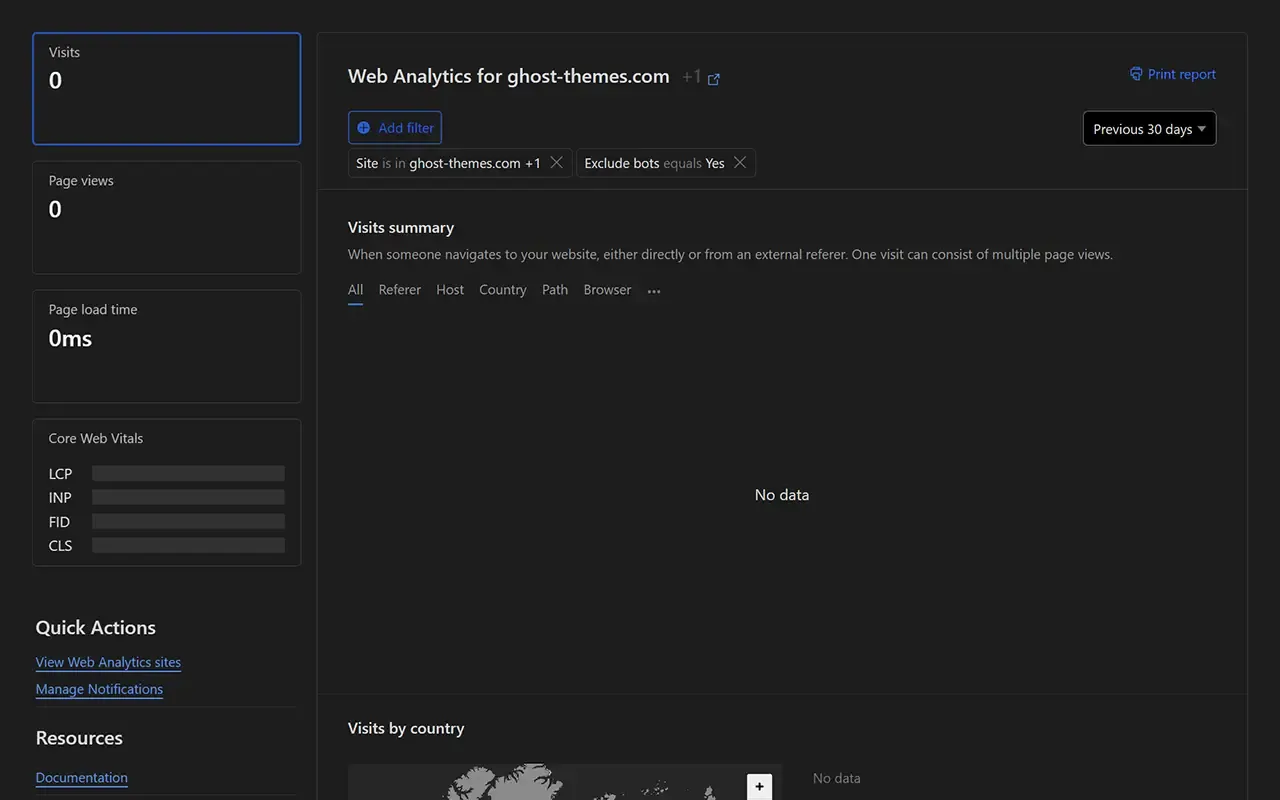Open the Previous 30 days dropdown
The image size is (1280, 800).
pos(1150,129)
